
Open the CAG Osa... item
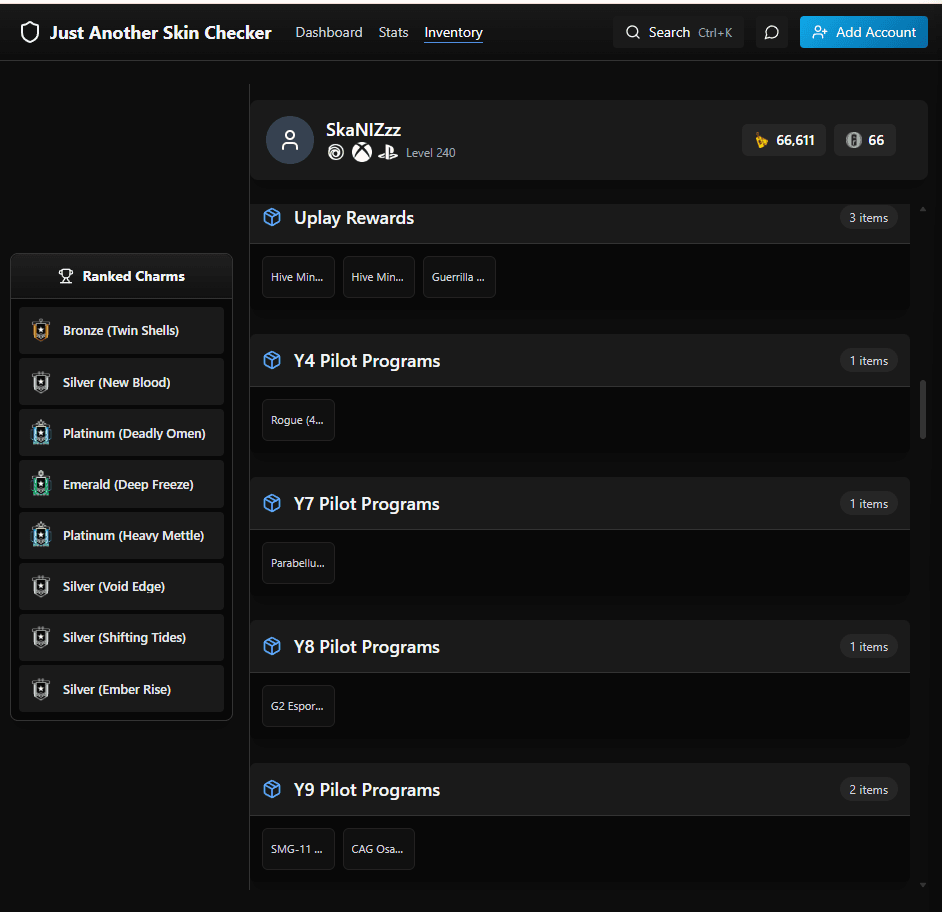pyautogui.click(x=378, y=849)
